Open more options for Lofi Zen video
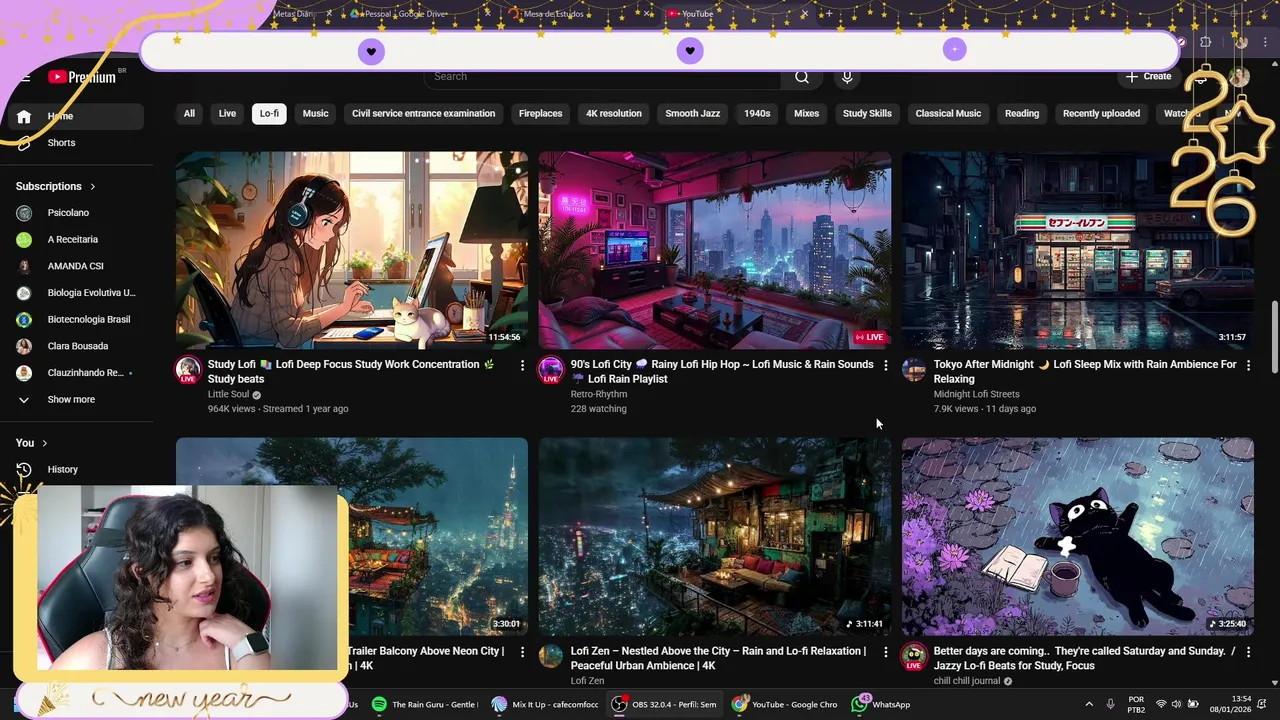The image size is (1280, 720). tap(885, 652)
